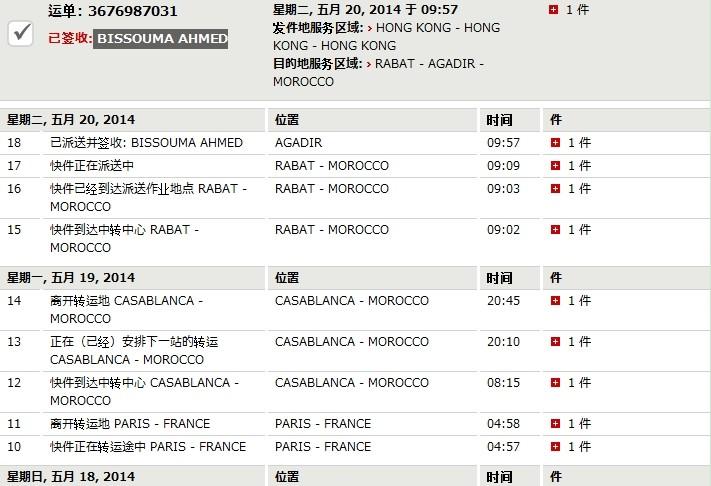Click the May 19, 2014 date header
This screenshot has height=486, width=711.
point(71,278)
